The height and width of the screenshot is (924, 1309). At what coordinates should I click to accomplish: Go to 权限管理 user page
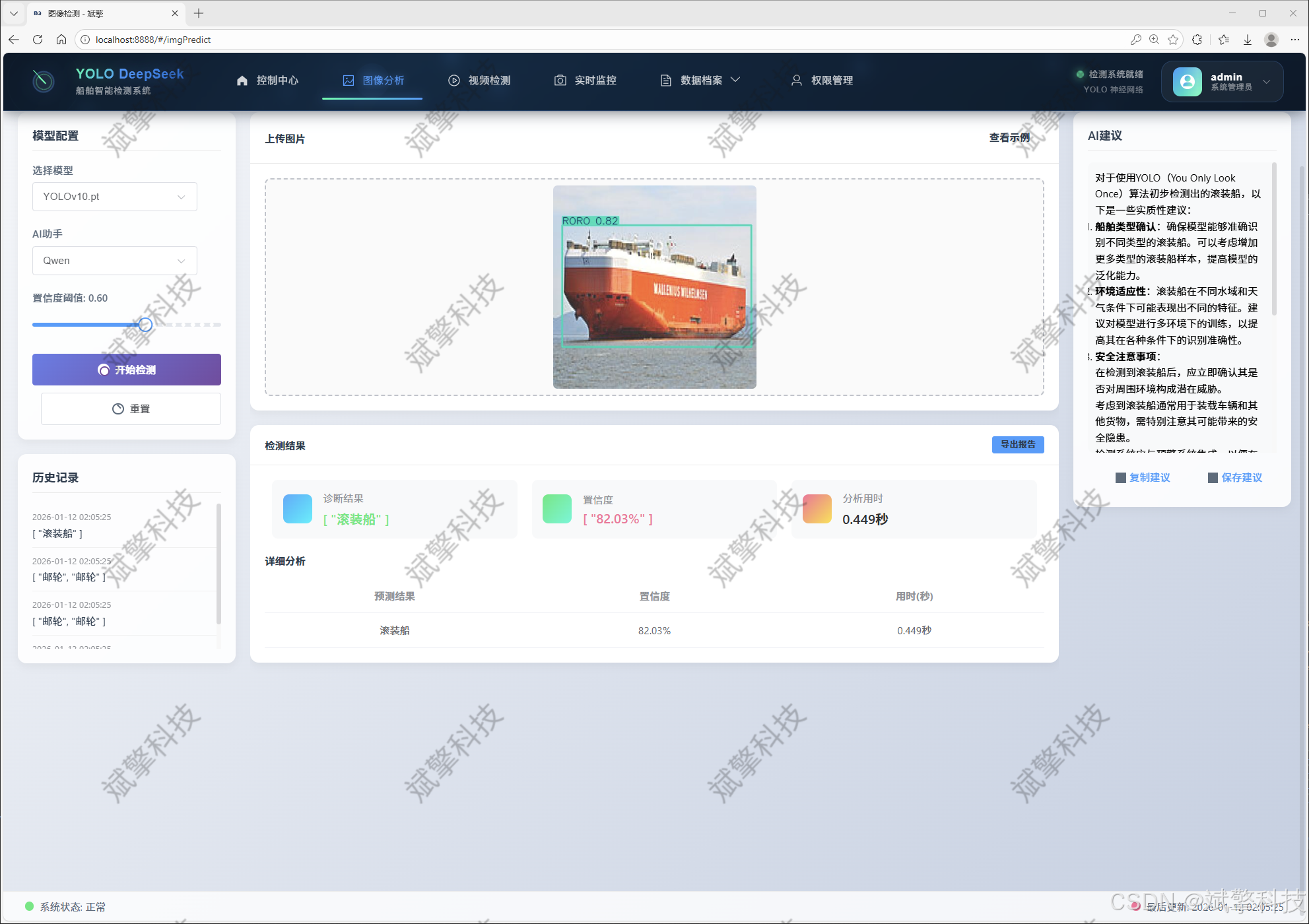pyautogui.click(x=822, y=81)
